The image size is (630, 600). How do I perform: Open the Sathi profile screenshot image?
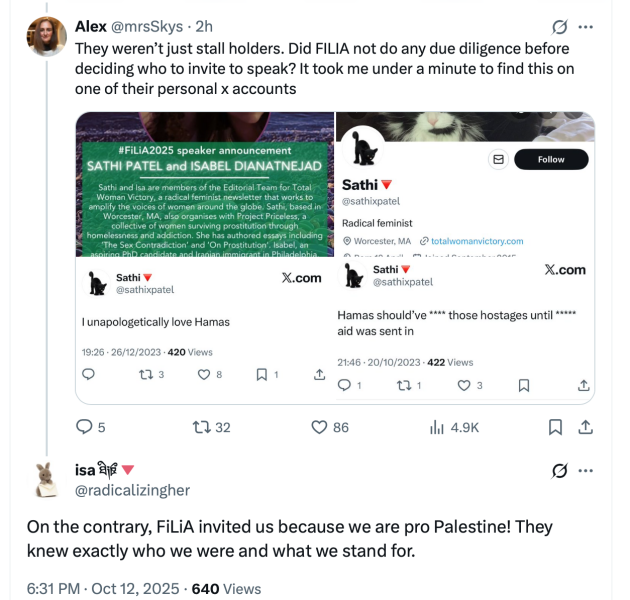(465, 184)
